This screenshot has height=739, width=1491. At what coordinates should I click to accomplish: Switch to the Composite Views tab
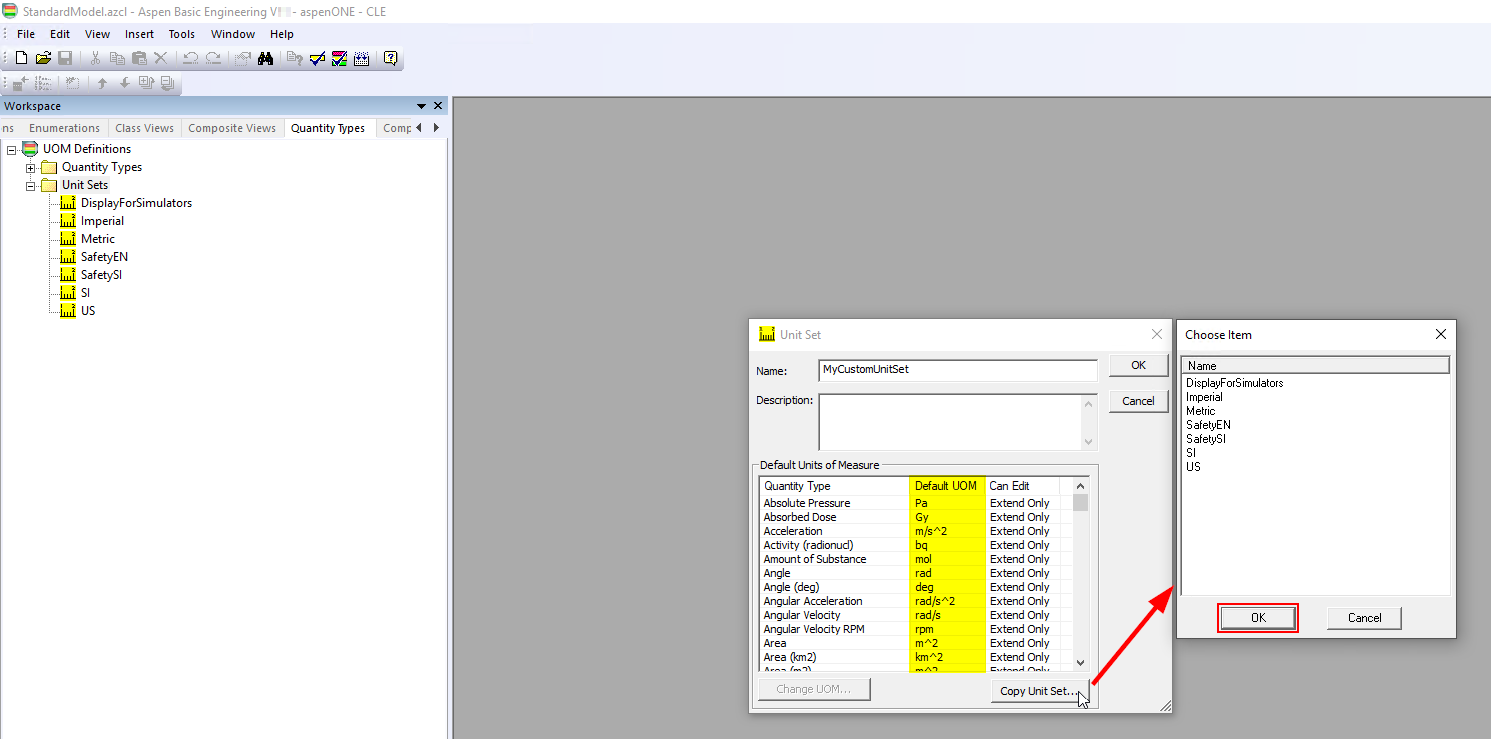[x=232, y=128]
